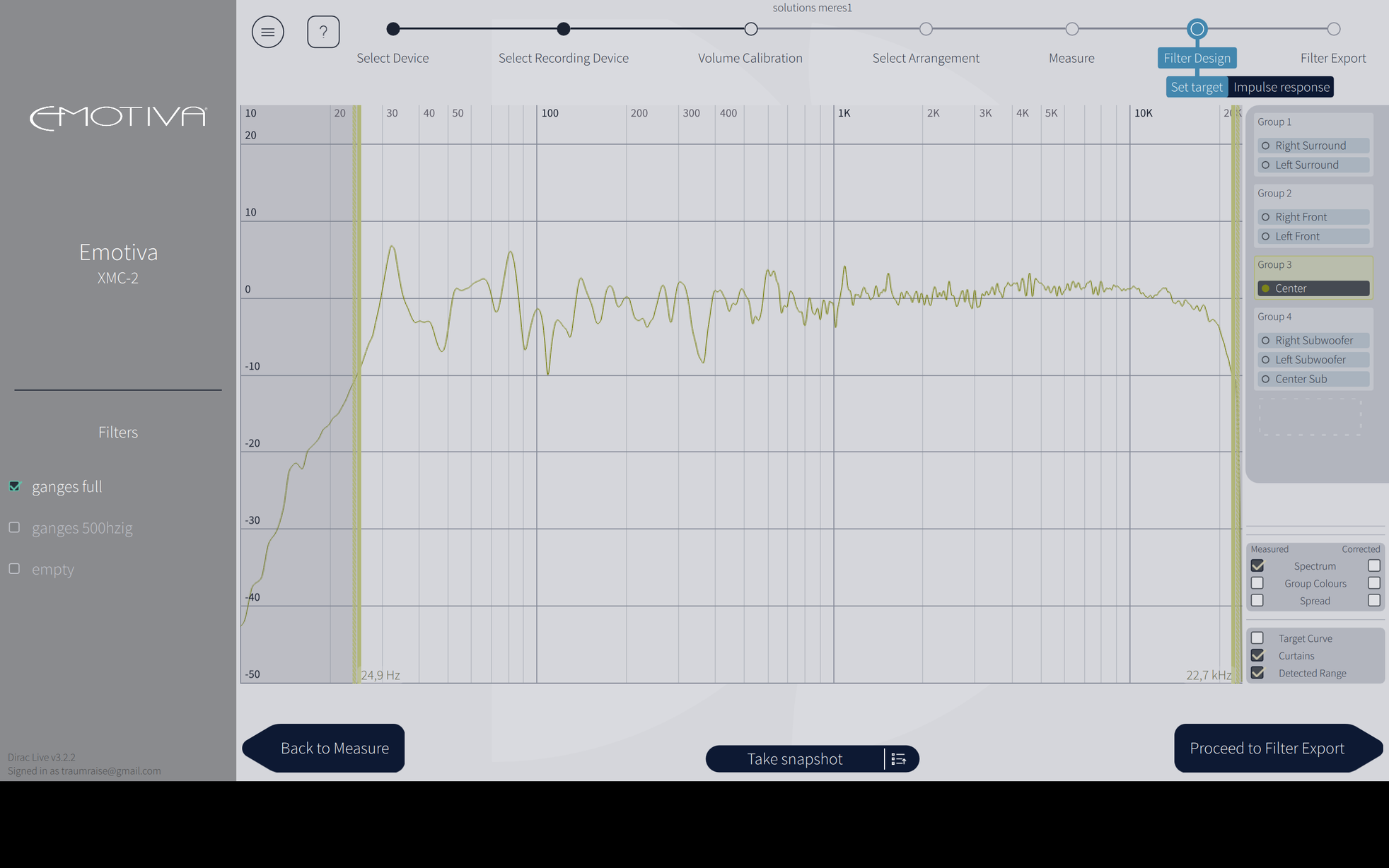This screenshot has height=868, width=1389.
Task: Enable the ganges 500hzig filter checkbox
Action: pyautogui.click(x=14, y=527)
